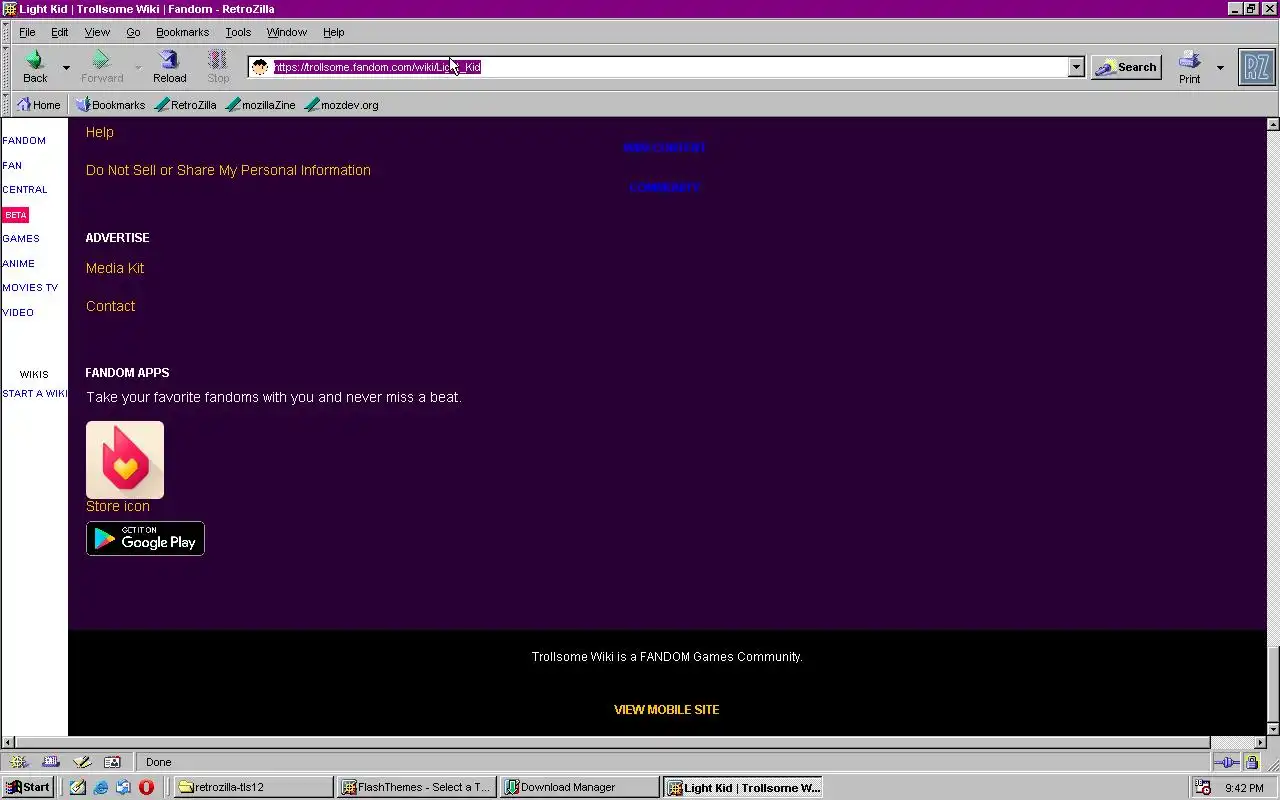Open the GAMES sidebar link
This screenshot has height=800, width=1280.
[21, 239]
